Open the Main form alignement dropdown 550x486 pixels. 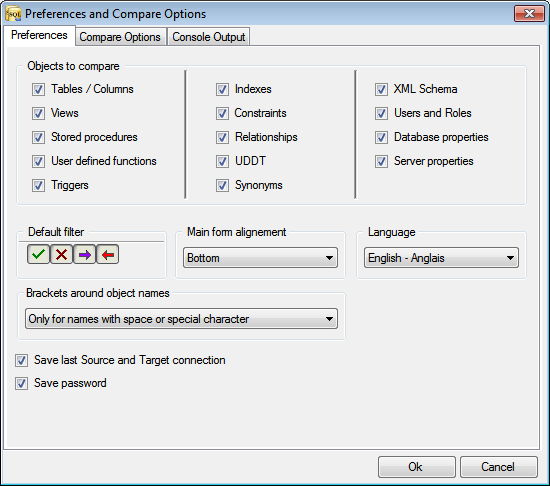(260, 258)
